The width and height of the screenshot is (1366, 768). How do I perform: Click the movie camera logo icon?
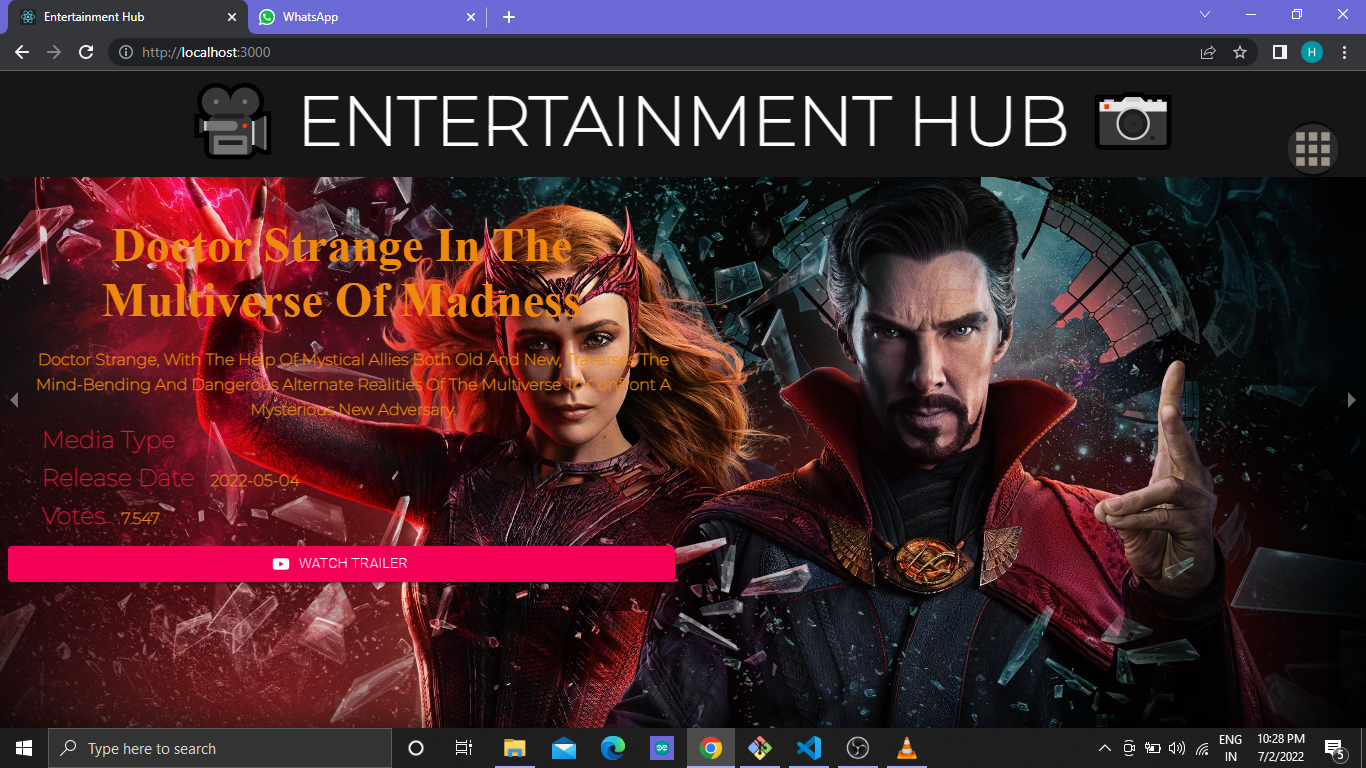click(231, 118)
